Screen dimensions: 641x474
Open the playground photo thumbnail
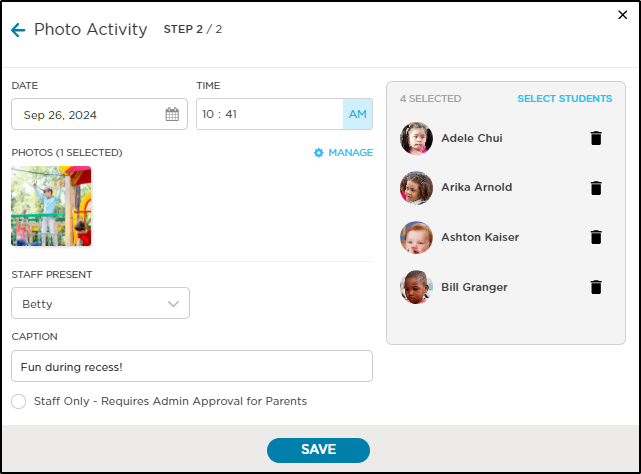click(x=51, y=206)
